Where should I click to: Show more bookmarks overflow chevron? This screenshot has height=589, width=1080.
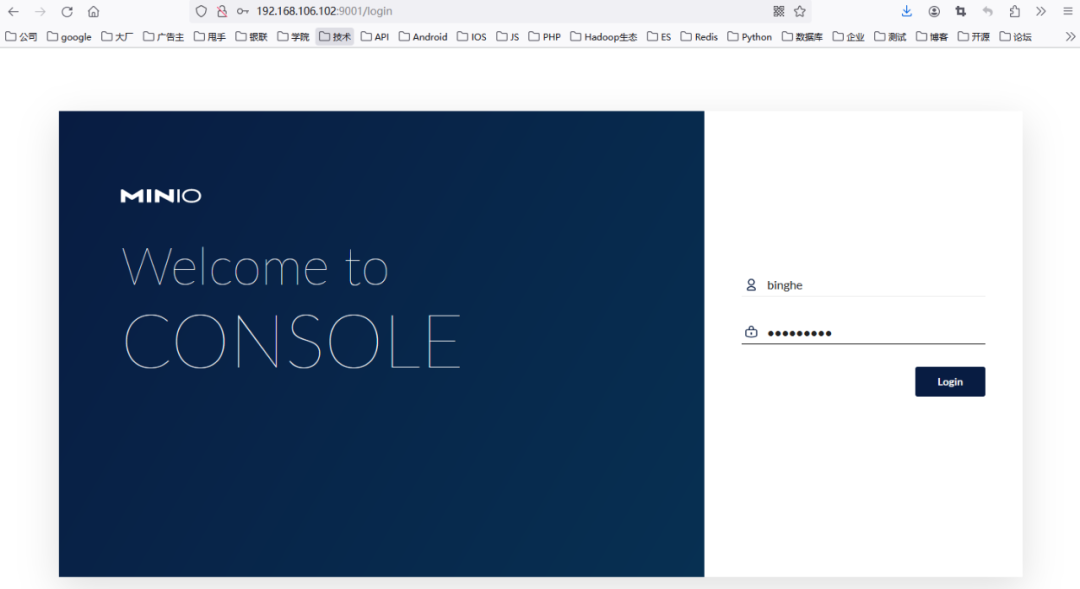click(1070, 37)
